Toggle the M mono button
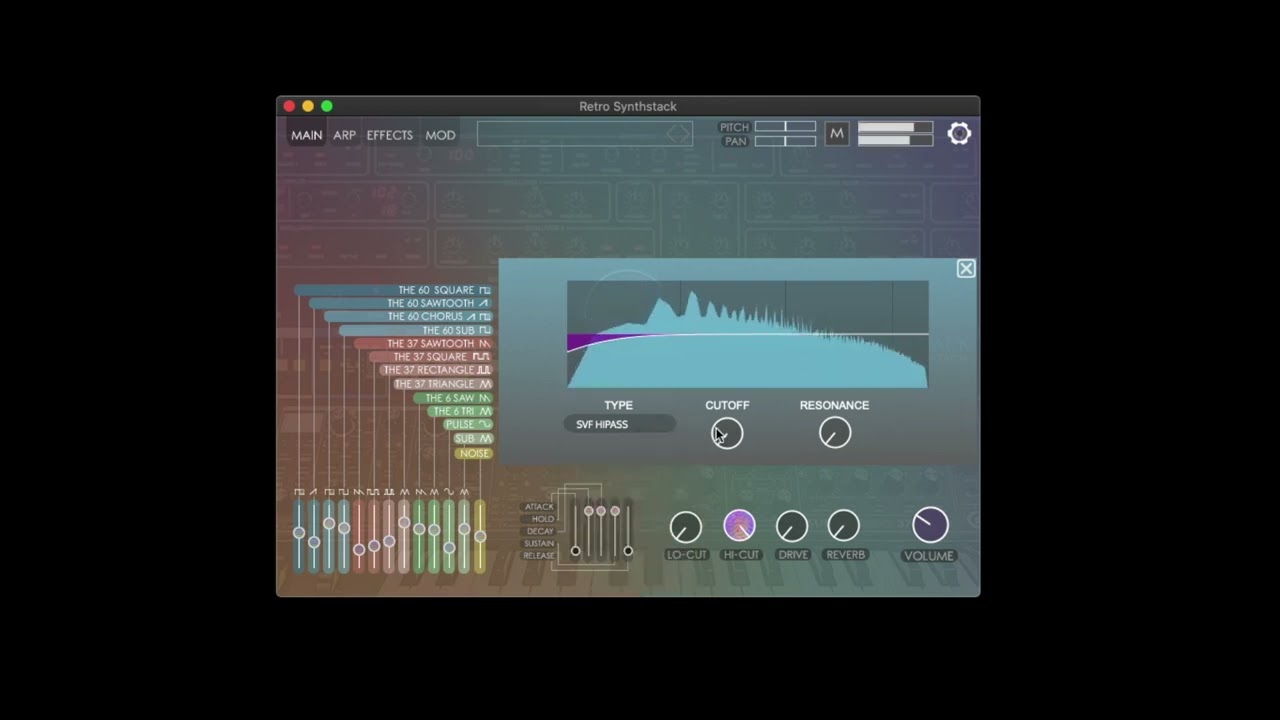1280x720 pixels. [x=837, y=133]
